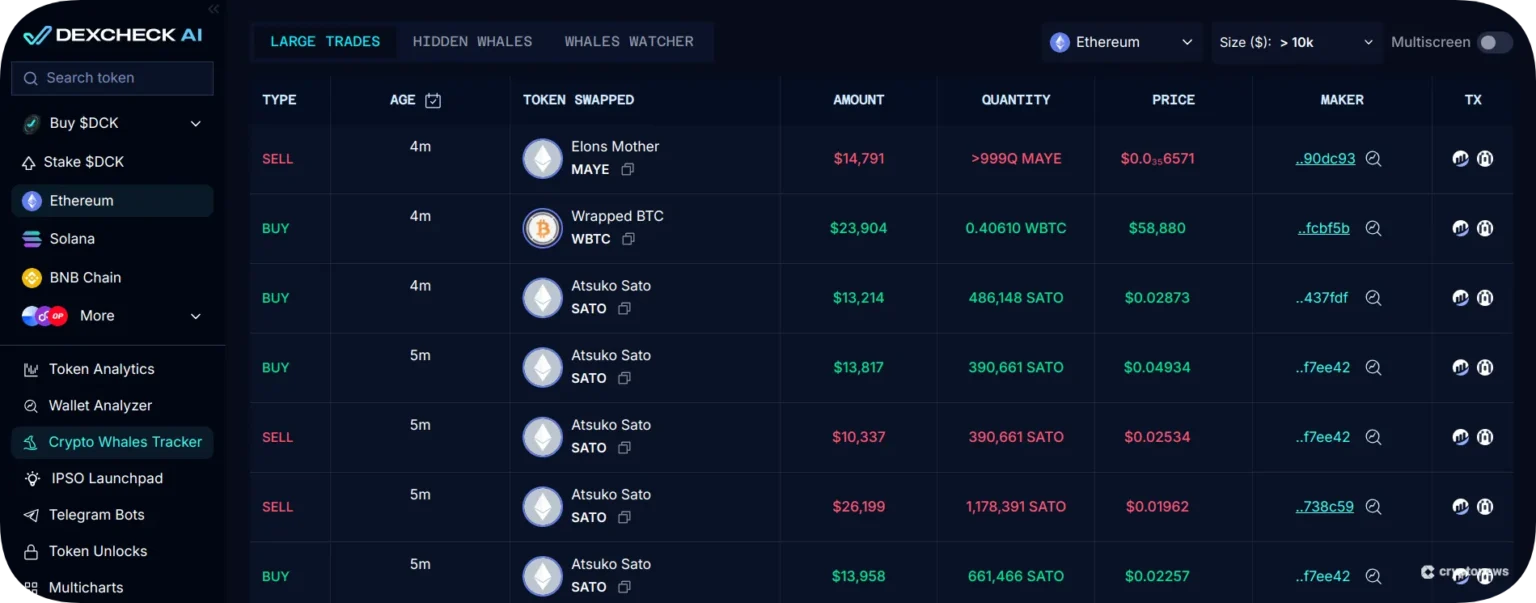Click the calendar icon beside AGE header
Screen dimensions: 1536x603
point(433,100)
